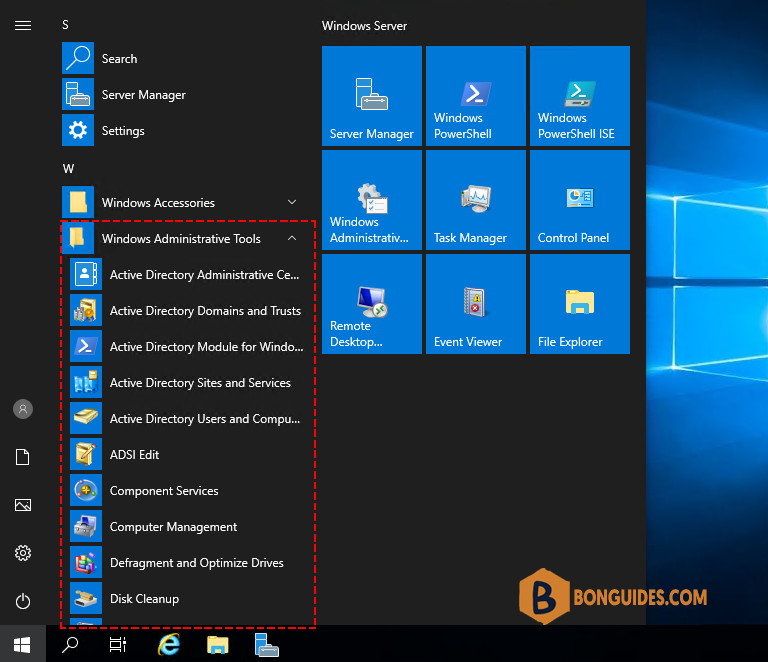768x662 pixels.
Task: Click 'Defragment and Optimize Drives' text
Action: point(197,563)
